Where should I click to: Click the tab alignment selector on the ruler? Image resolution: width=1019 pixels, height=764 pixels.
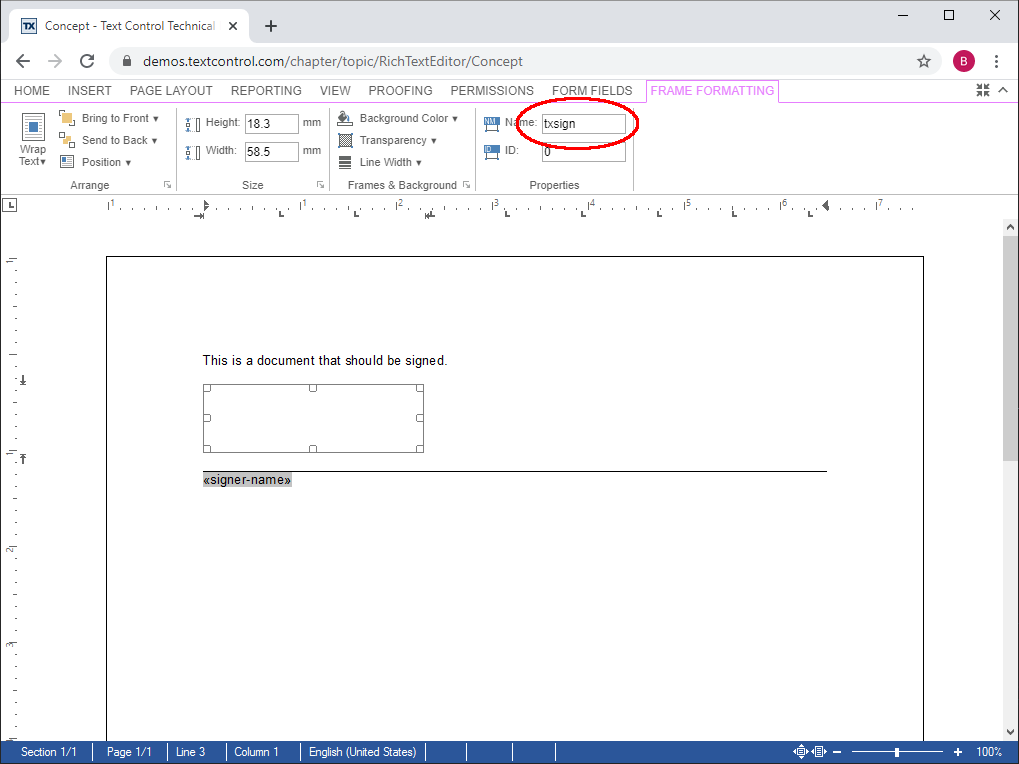point(10,206)
